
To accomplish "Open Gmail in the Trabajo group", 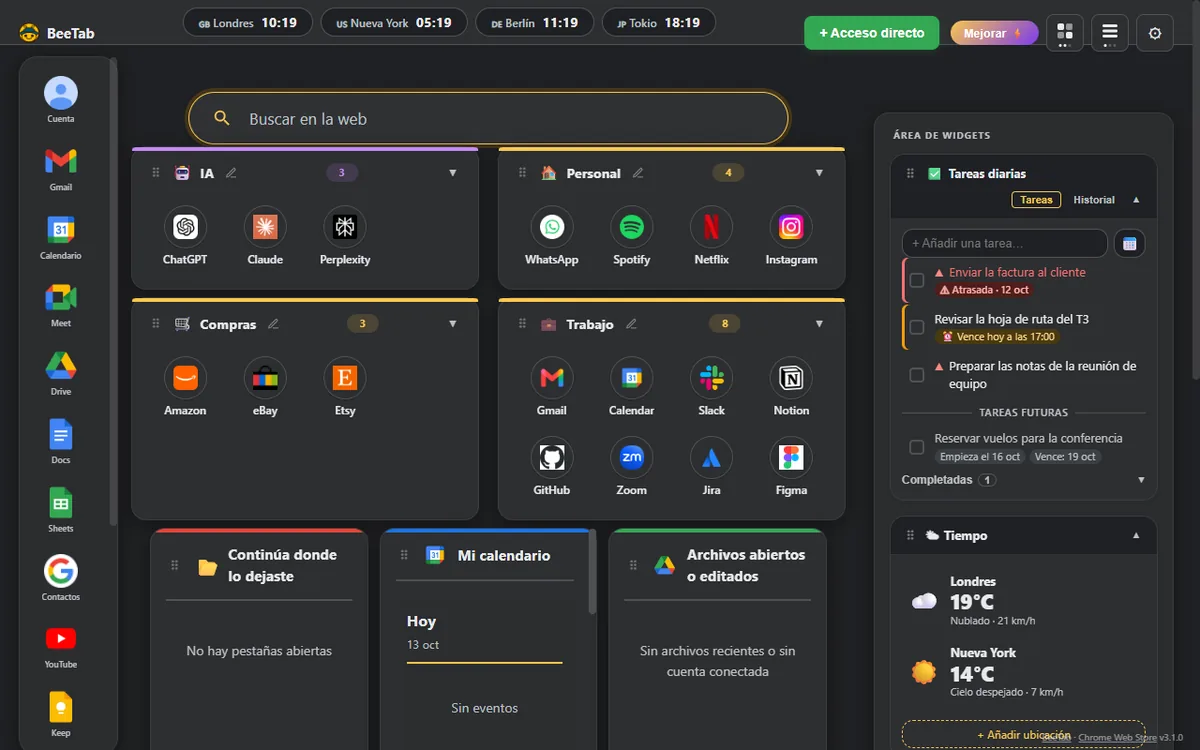I will (552, 378).
